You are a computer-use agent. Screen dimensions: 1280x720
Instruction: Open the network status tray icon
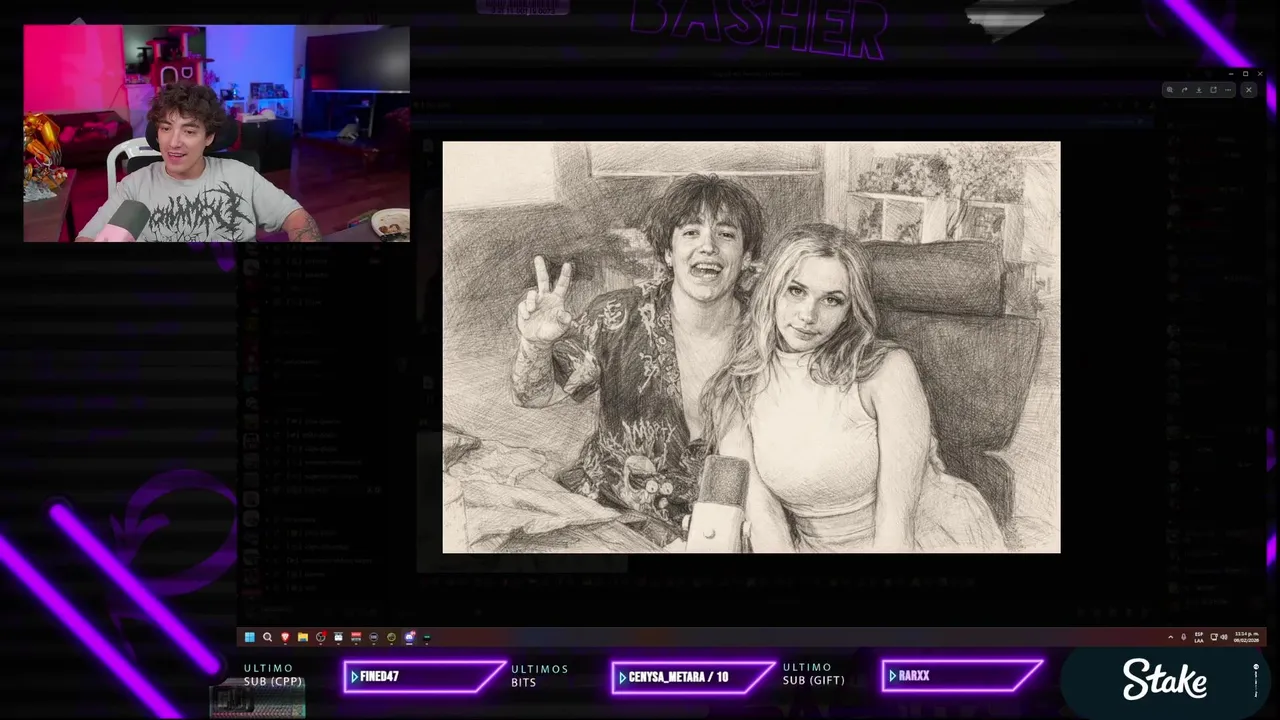(x=1214, y=637)
